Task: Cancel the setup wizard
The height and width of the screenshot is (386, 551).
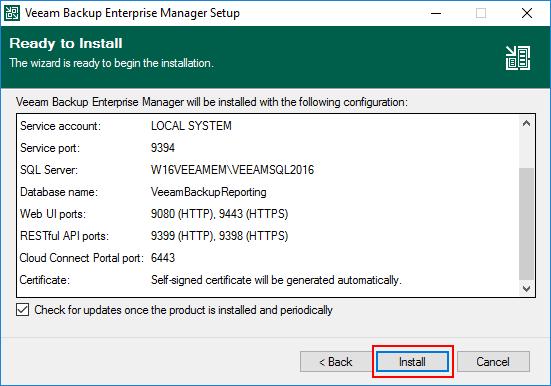Action: 493,361
